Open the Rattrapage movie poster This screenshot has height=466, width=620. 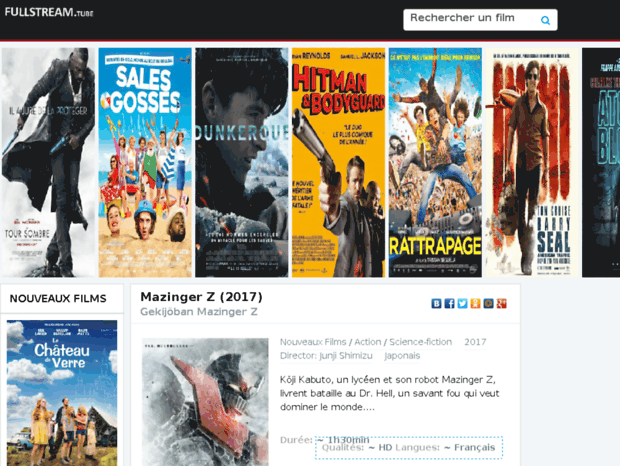pos(435,162)
